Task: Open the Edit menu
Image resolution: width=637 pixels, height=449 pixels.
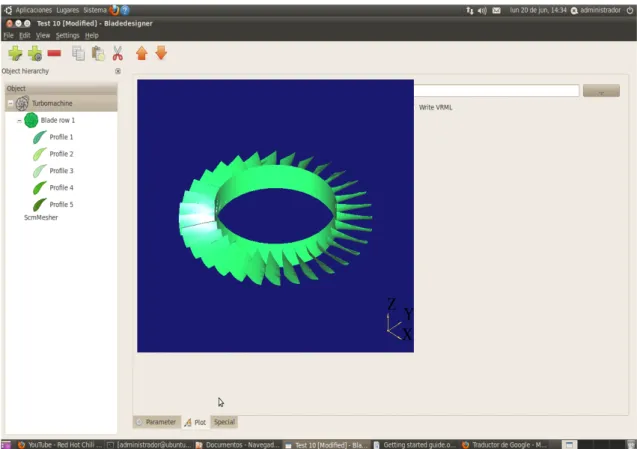Action: (25, 35)
